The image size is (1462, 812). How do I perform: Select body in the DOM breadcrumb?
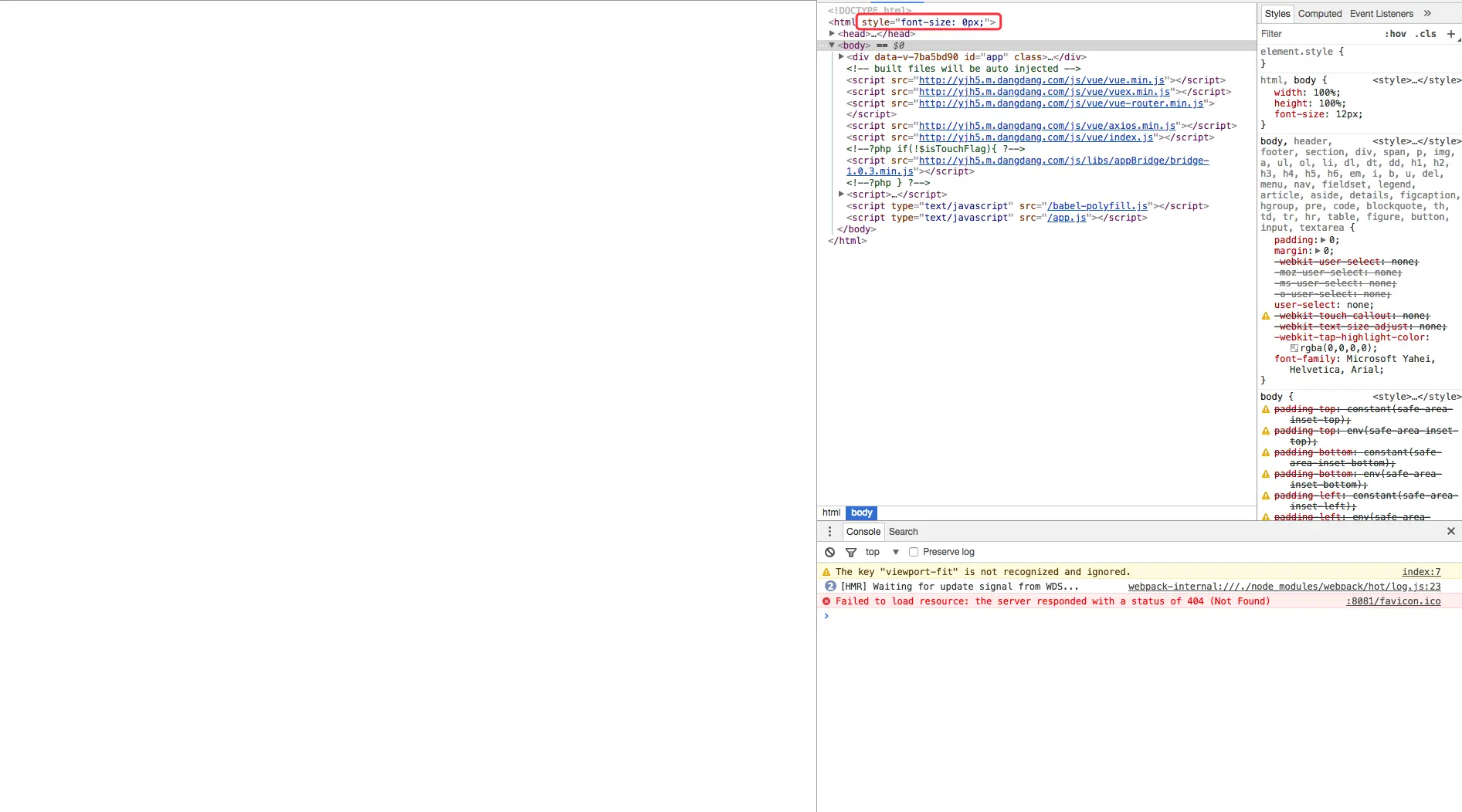tap(862, 513)
